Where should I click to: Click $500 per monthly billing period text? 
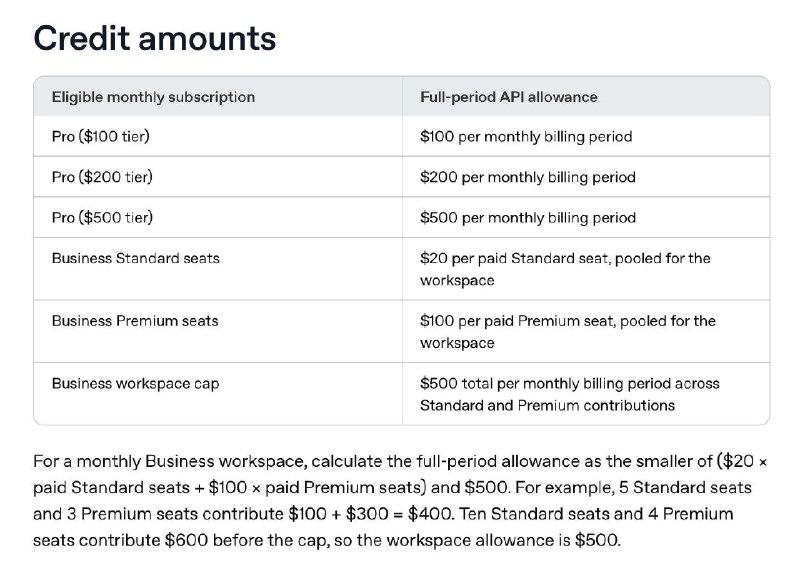click(x=528, y=217)
